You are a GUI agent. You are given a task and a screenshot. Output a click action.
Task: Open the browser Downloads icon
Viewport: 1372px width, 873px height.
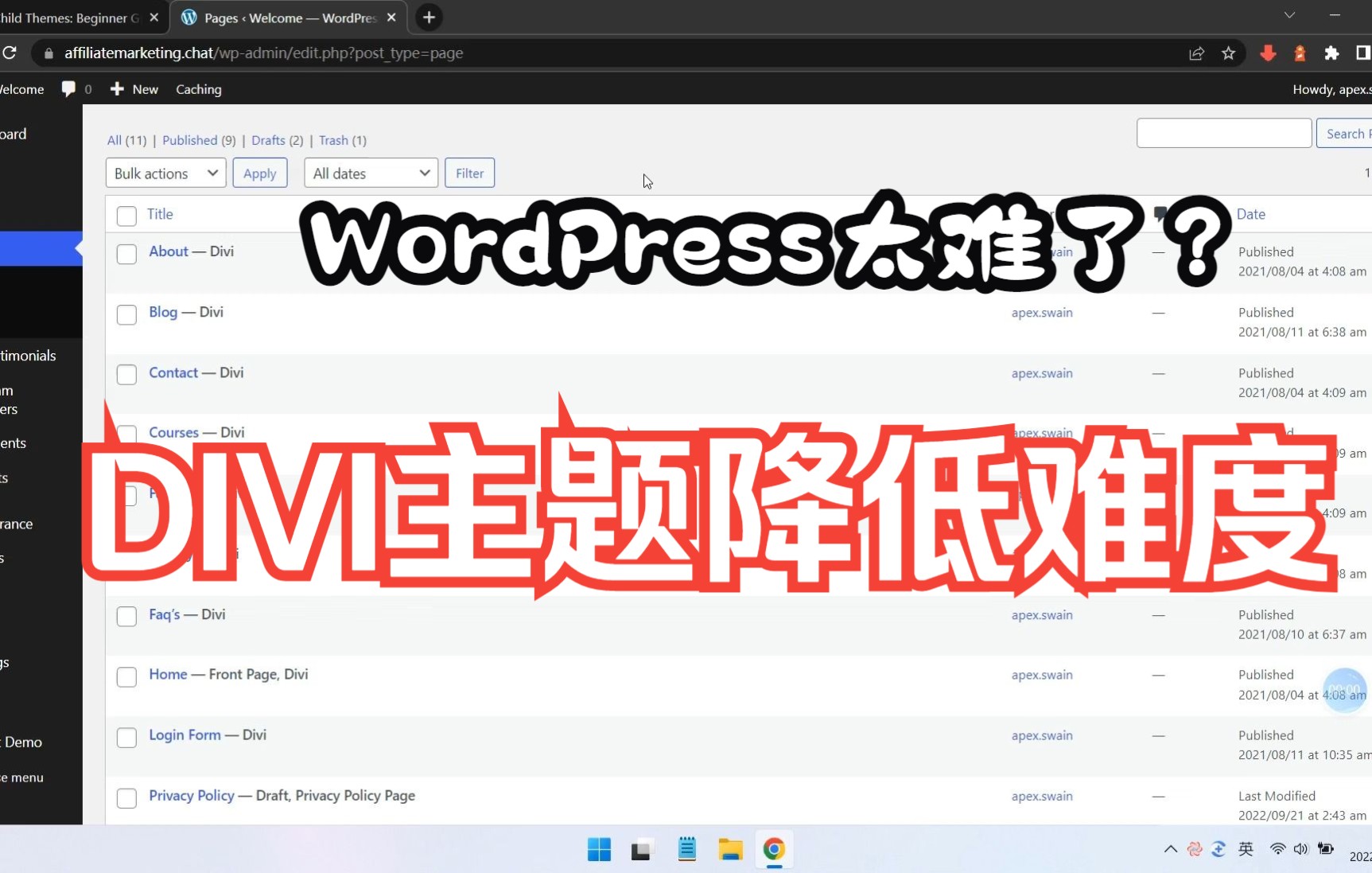tap(1268, 53)
